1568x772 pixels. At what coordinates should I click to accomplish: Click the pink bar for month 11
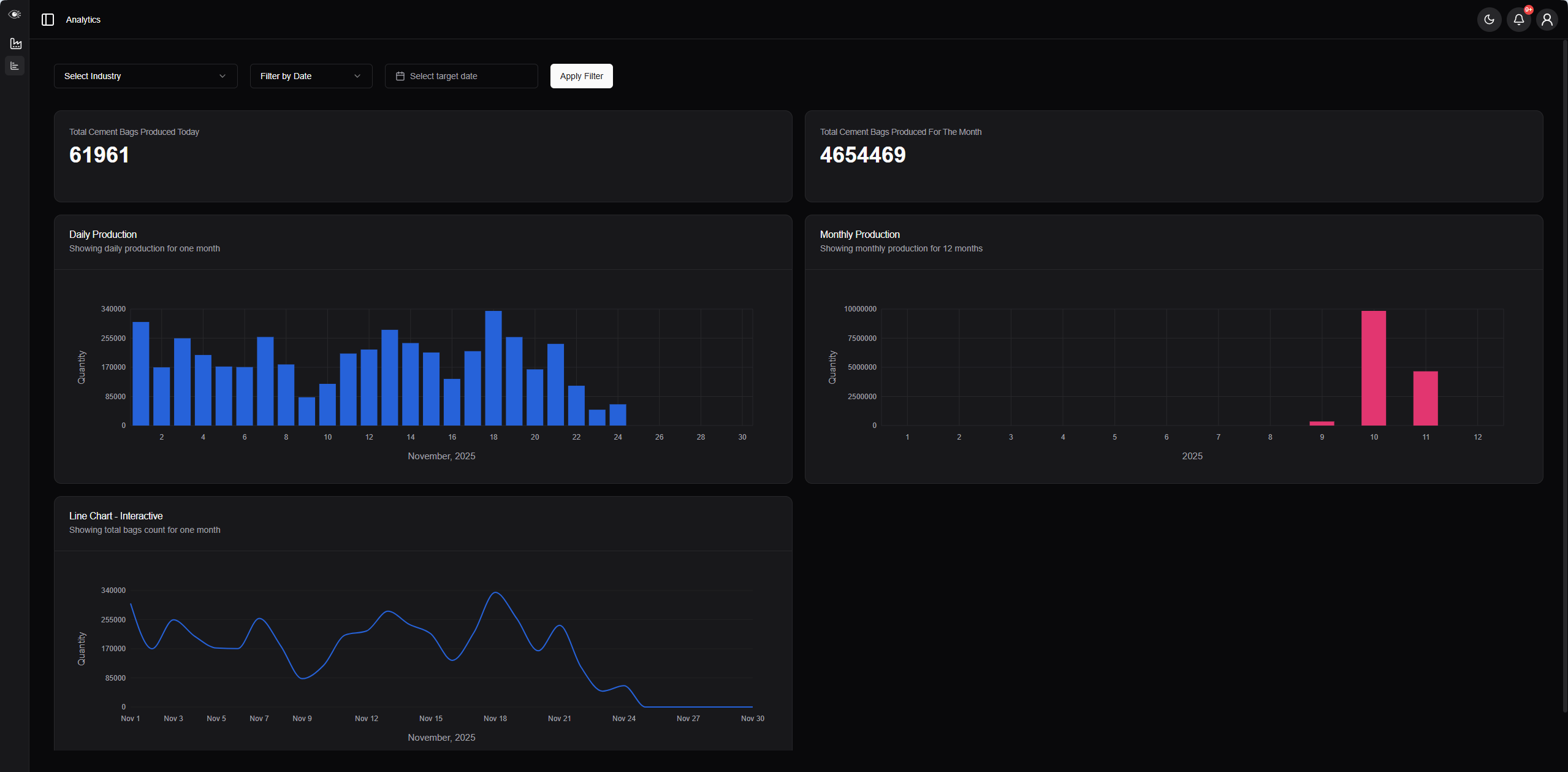click(x=1425, y=398)
